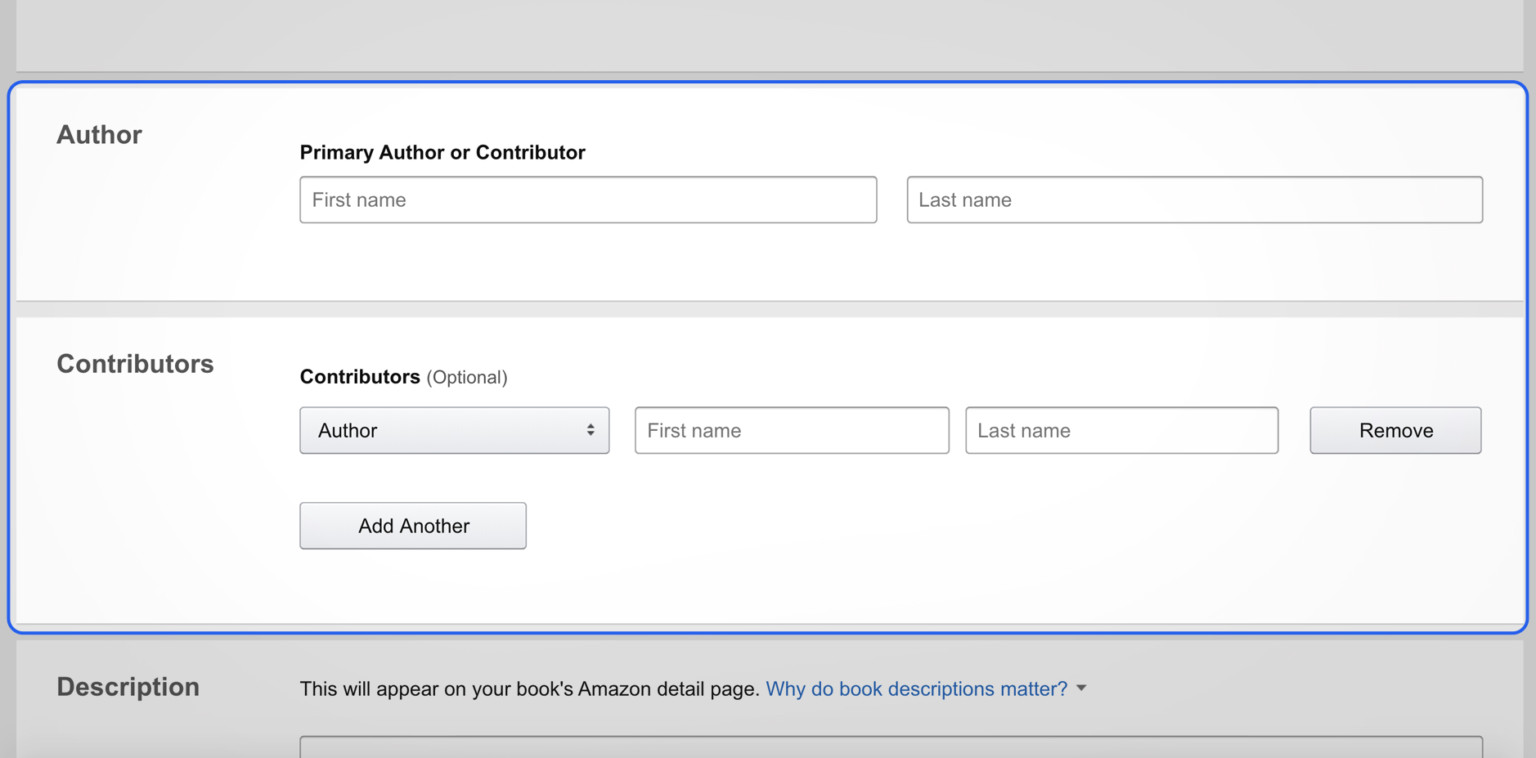Click the Description section heading
The image size is (1536, 758).
(128, 687)
